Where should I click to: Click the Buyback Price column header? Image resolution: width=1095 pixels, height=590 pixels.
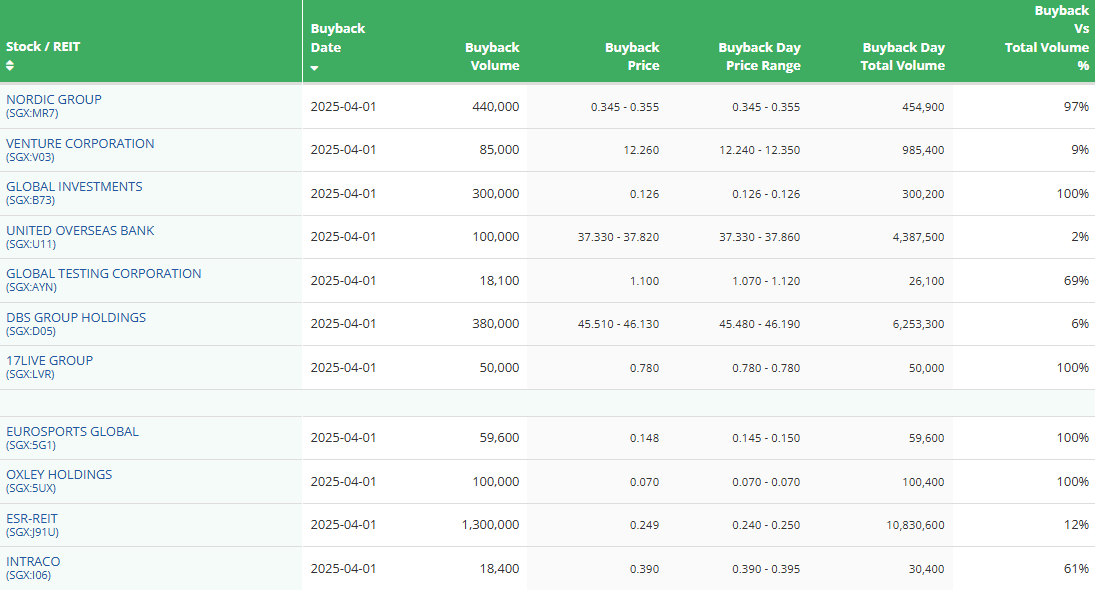[631, 57]
